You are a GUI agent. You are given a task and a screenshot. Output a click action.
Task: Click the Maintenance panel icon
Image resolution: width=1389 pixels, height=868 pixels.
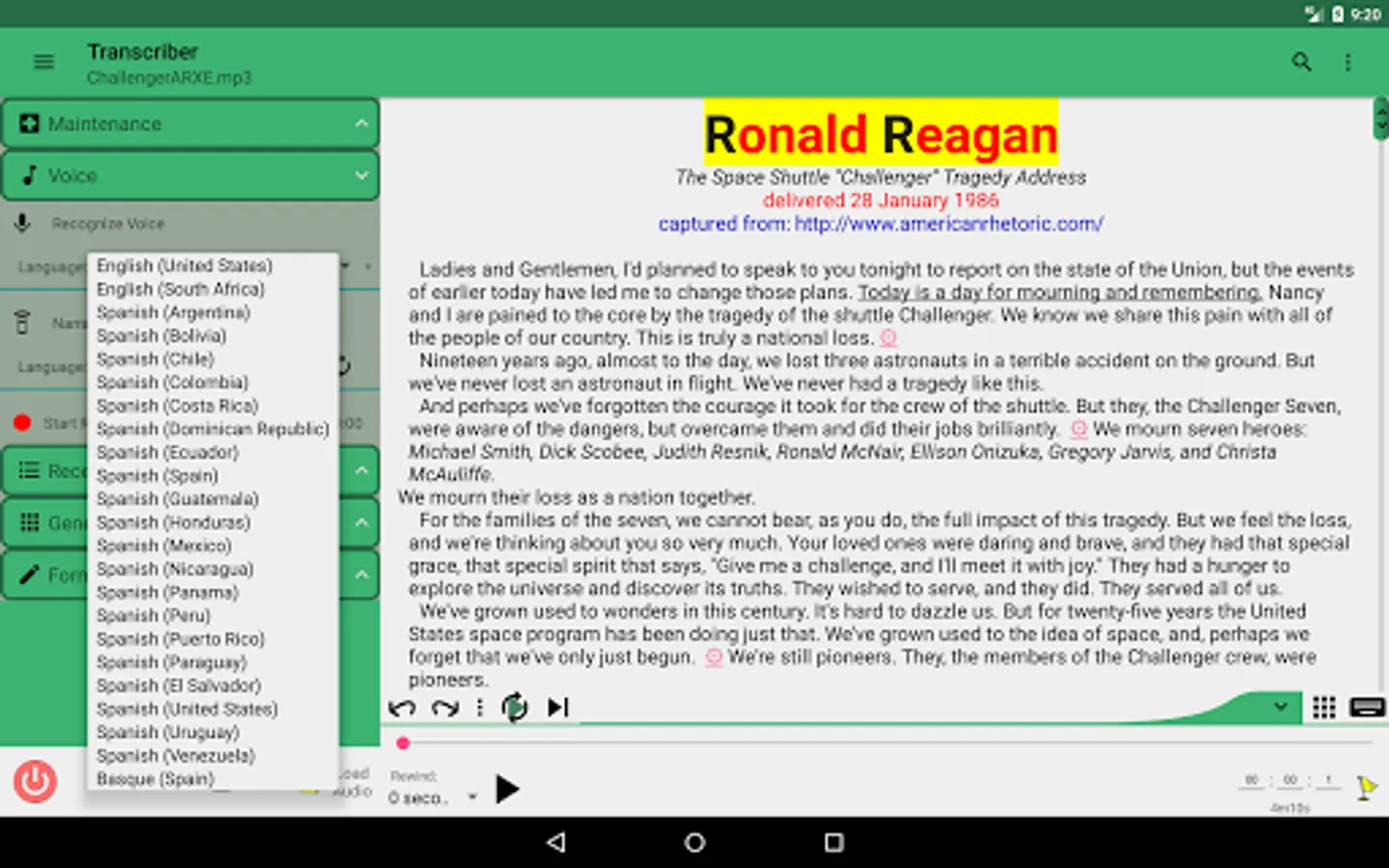coord(30,123)
